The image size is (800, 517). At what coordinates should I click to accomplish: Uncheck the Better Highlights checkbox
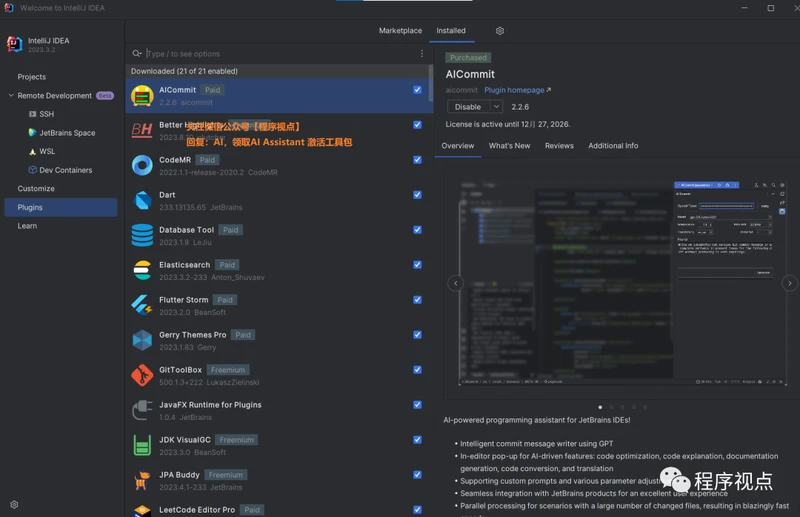pos(417,125)
